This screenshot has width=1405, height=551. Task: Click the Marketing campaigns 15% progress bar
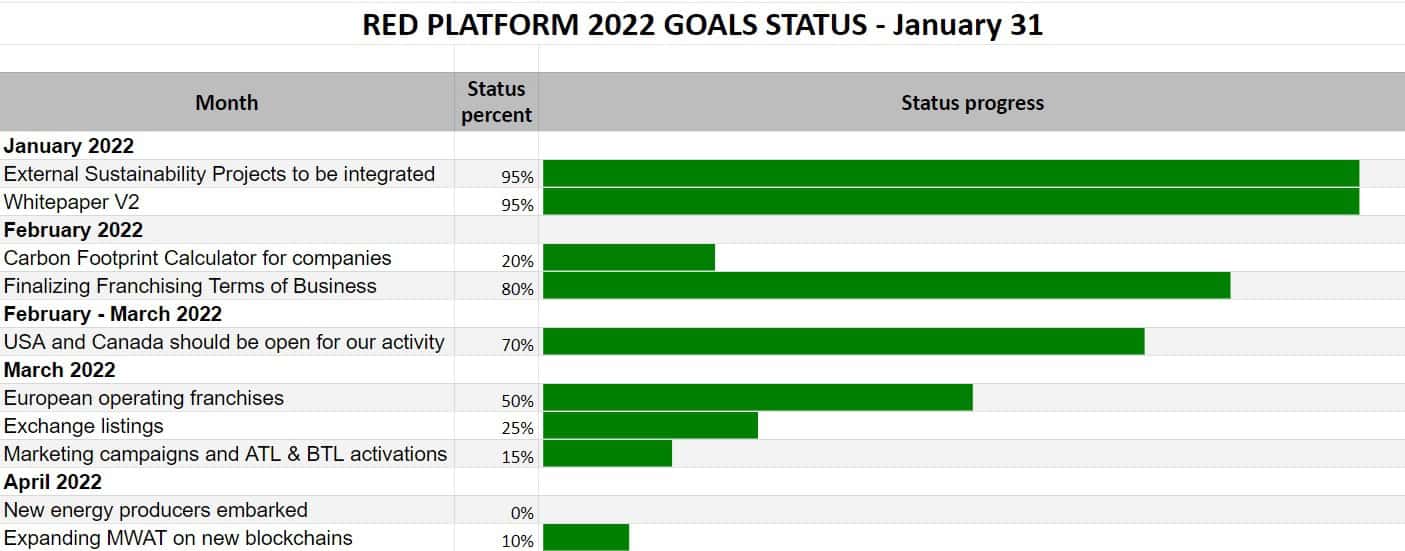(607, 454)
